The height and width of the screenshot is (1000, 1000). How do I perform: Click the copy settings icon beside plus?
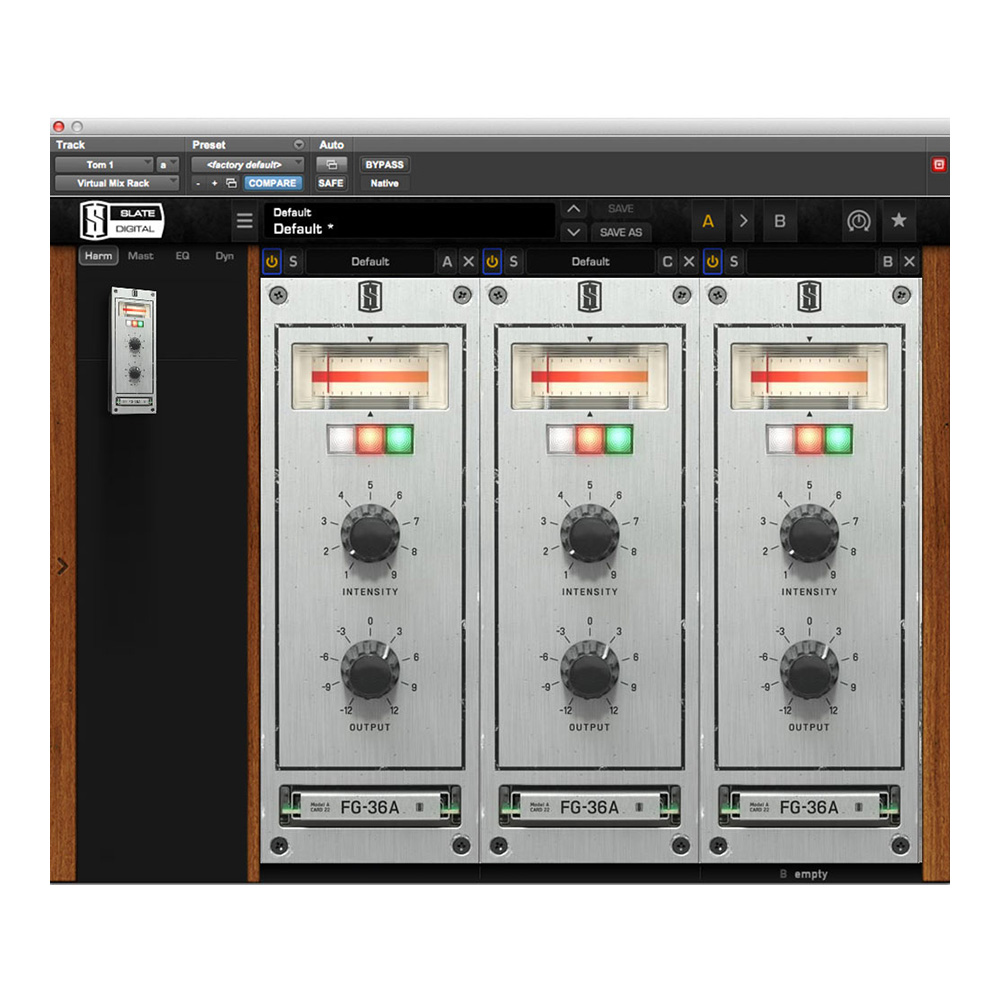(232, 183)
